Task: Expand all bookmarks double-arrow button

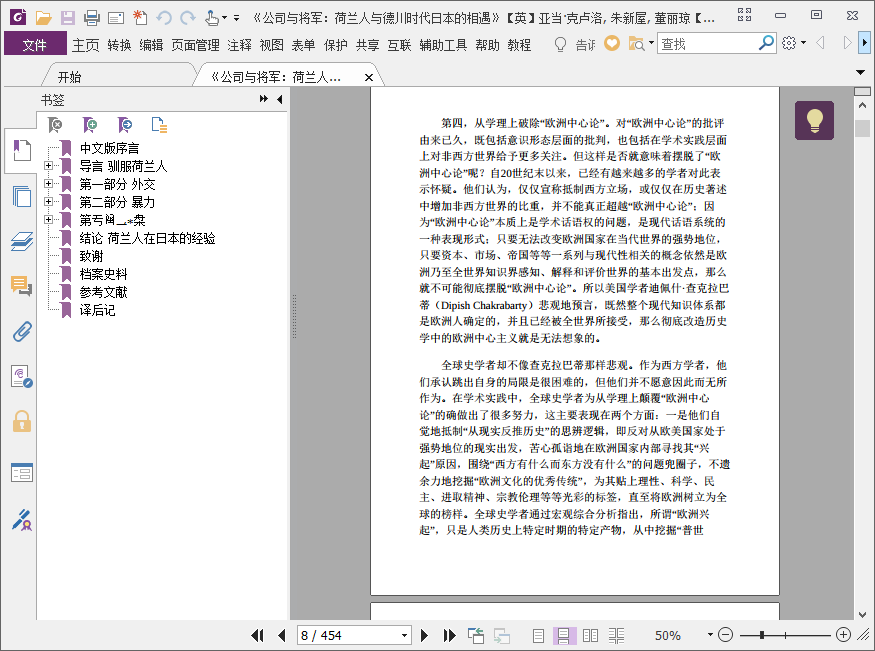Action: (x=263, y=99)
